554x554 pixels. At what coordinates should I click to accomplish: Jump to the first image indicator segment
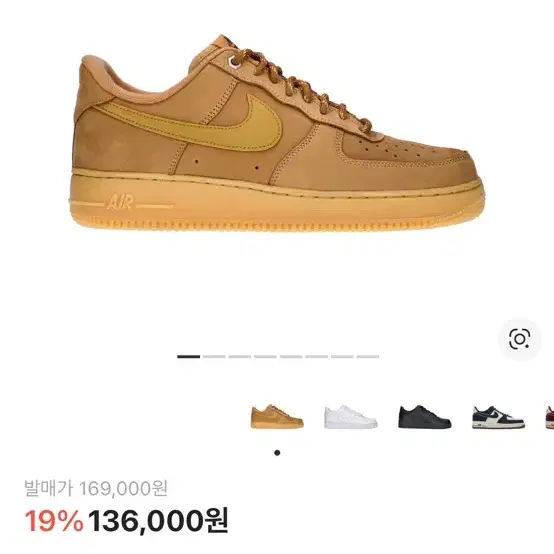click(x=188, y=356)
